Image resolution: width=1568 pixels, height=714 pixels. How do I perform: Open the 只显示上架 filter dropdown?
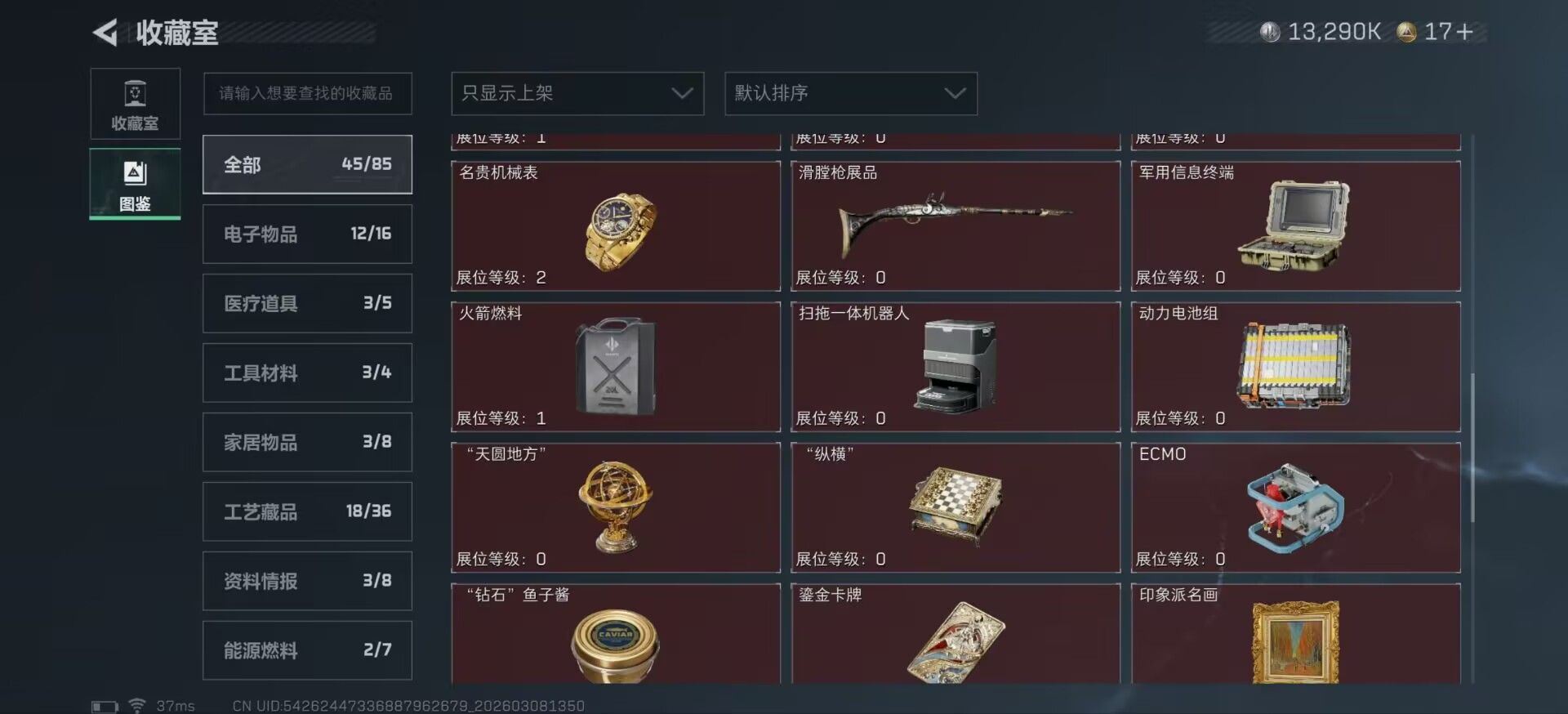coord(577,93)
